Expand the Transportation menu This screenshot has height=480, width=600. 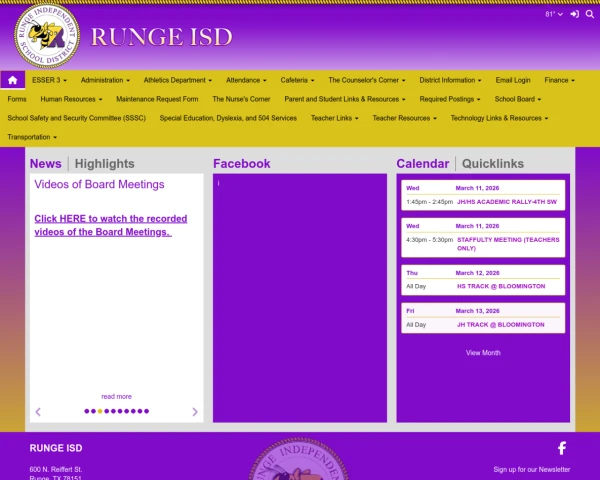point(32,137)
